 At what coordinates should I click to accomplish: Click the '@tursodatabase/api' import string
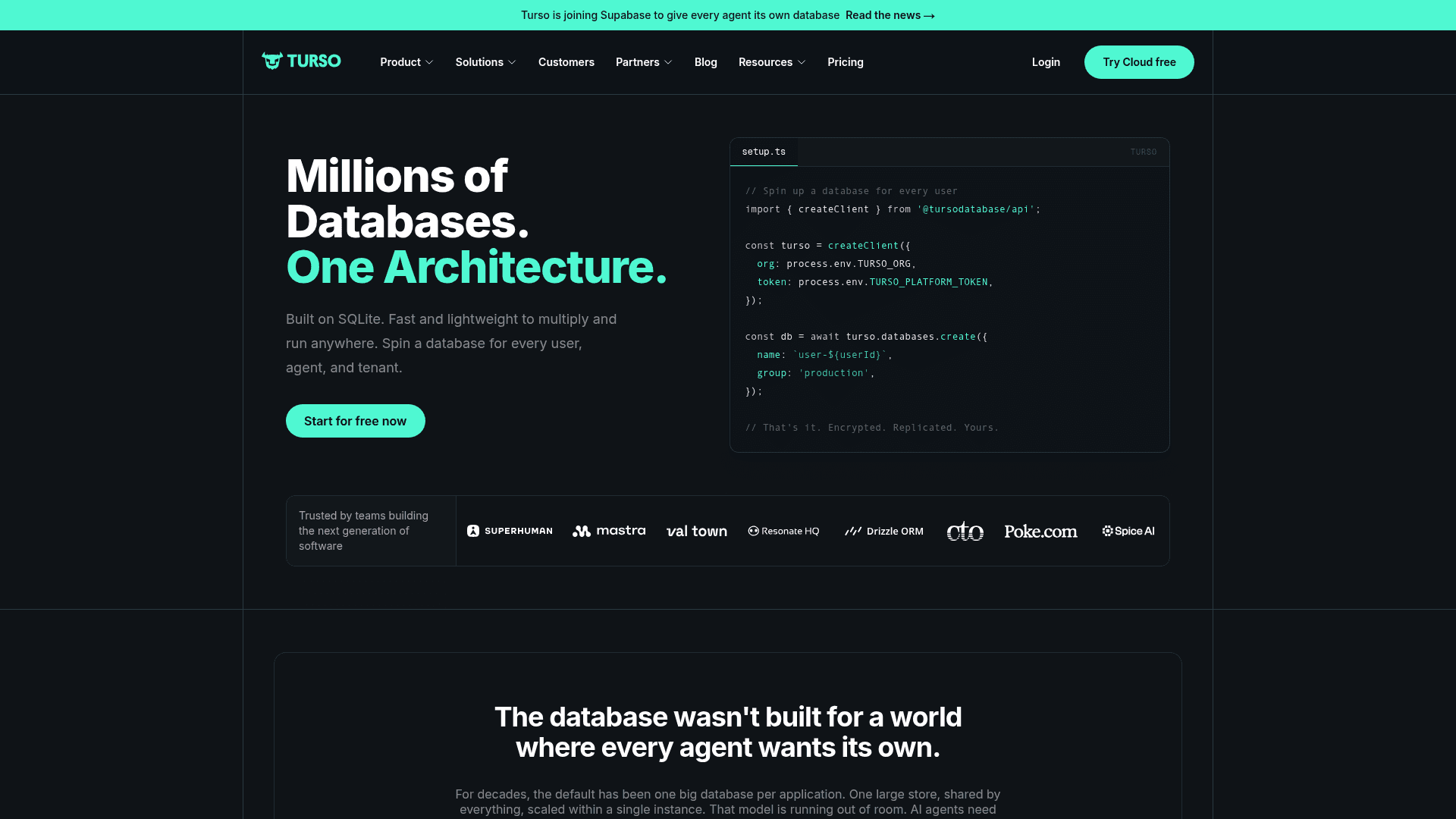[x=976, y=209]
